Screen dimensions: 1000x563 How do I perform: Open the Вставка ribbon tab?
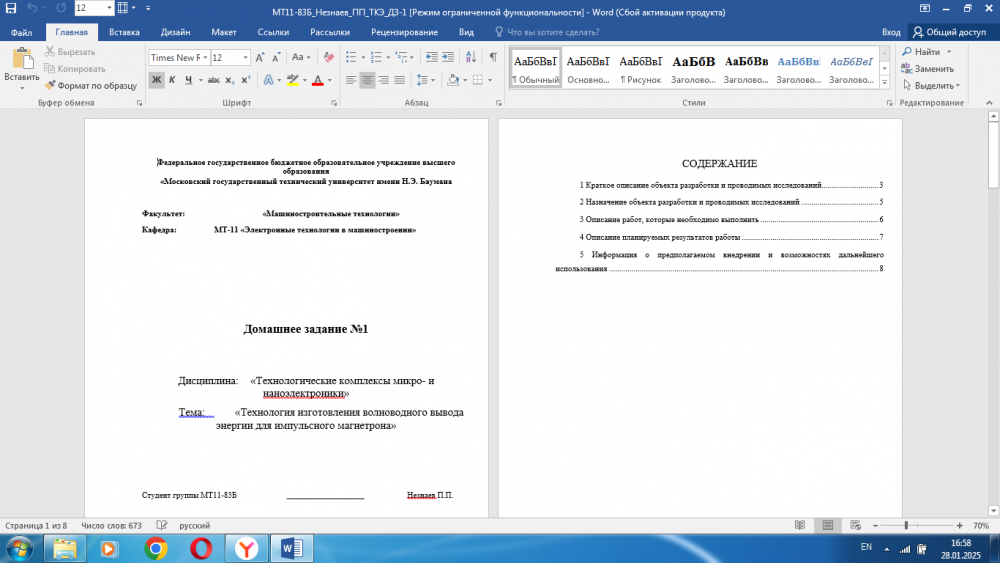click(x=124, y=32)
